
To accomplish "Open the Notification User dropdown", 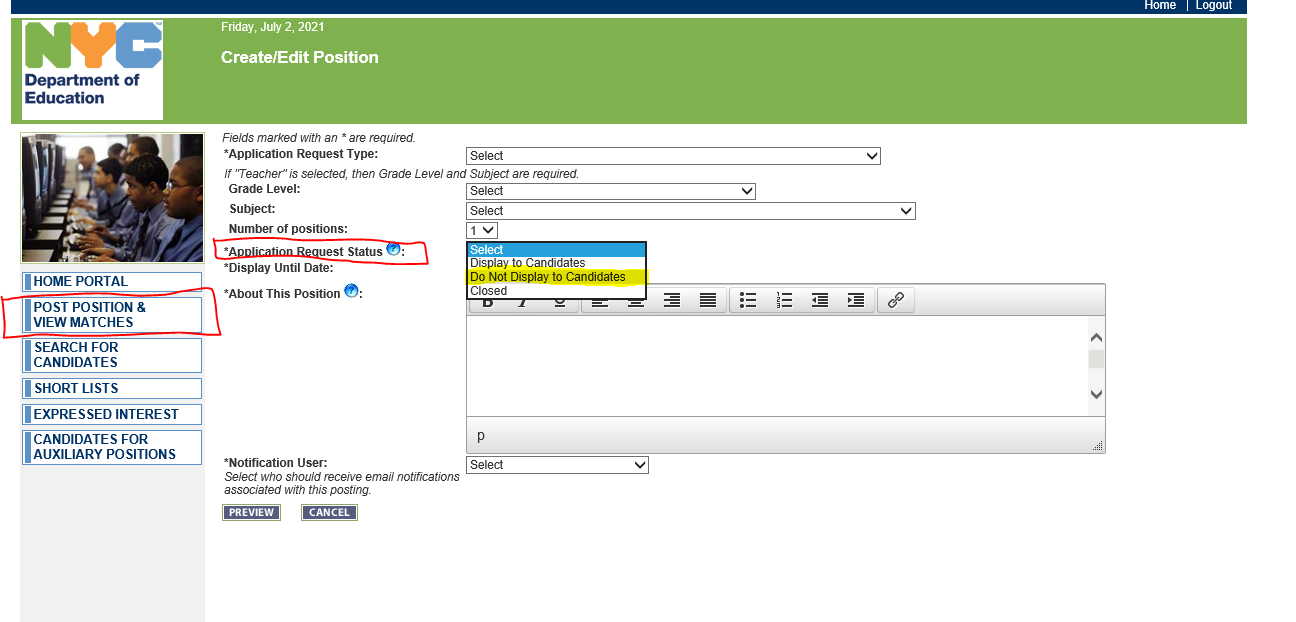I will tap(556, 464).
